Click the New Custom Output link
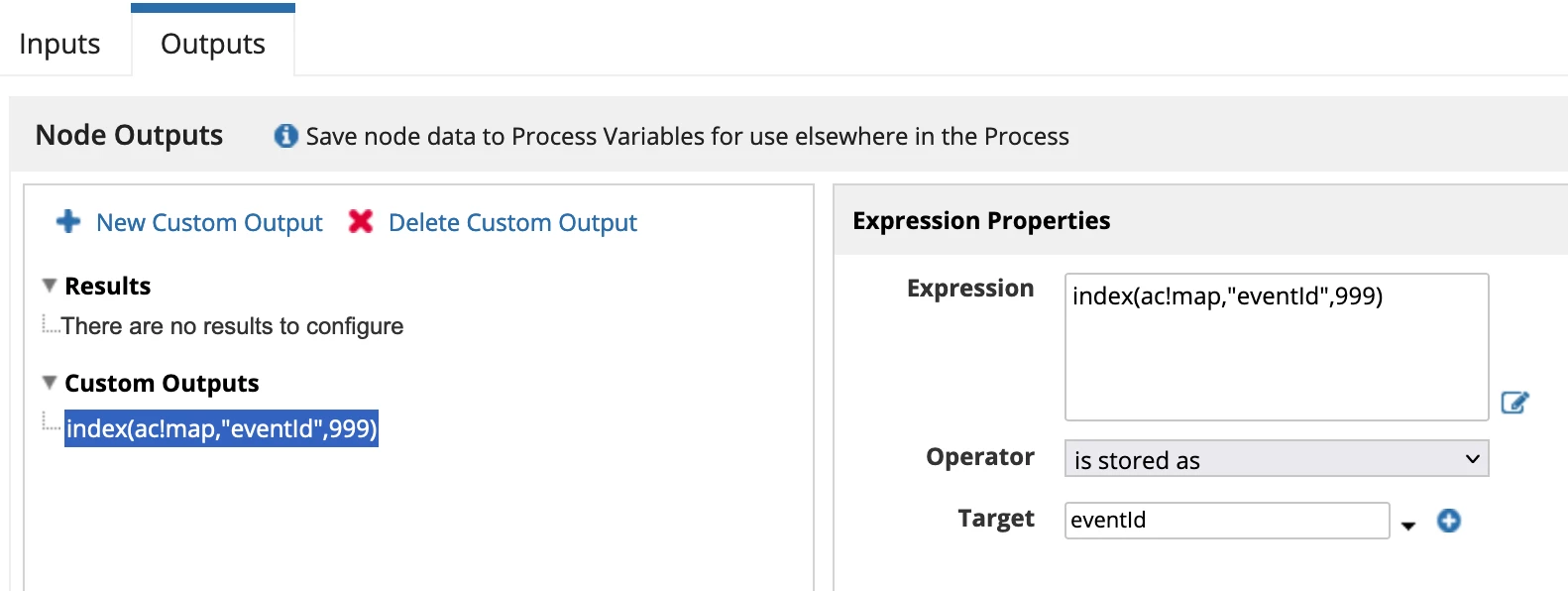The height and width of the screenshot is (591, 1568). [x=209, y=222]
